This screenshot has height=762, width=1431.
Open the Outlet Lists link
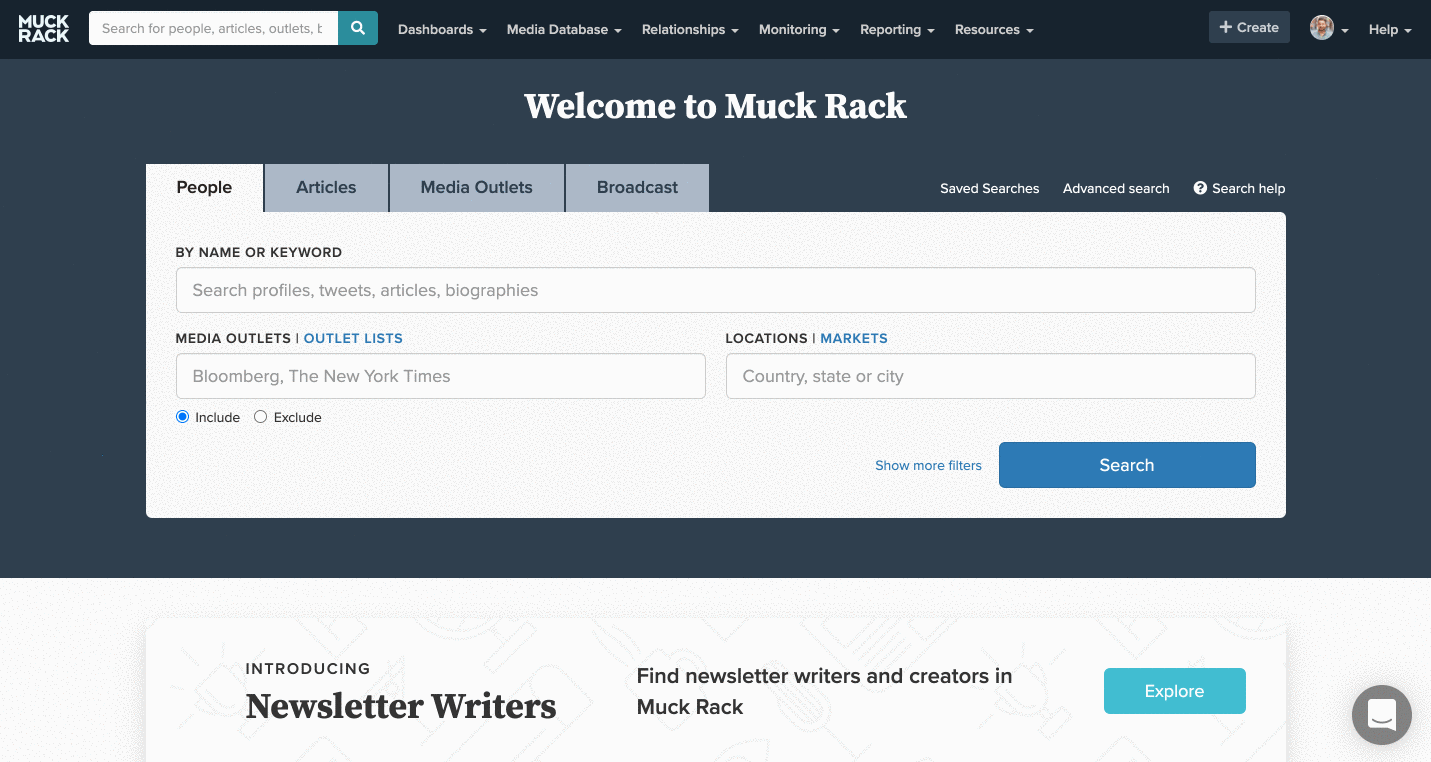pos(353,339)
